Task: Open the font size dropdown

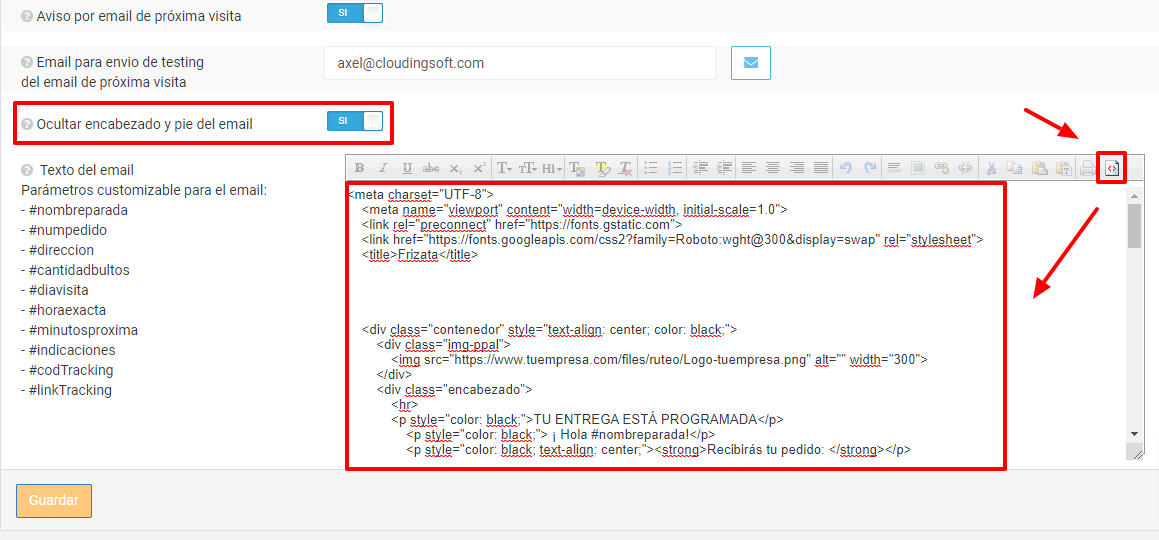Action: point(528,168)
